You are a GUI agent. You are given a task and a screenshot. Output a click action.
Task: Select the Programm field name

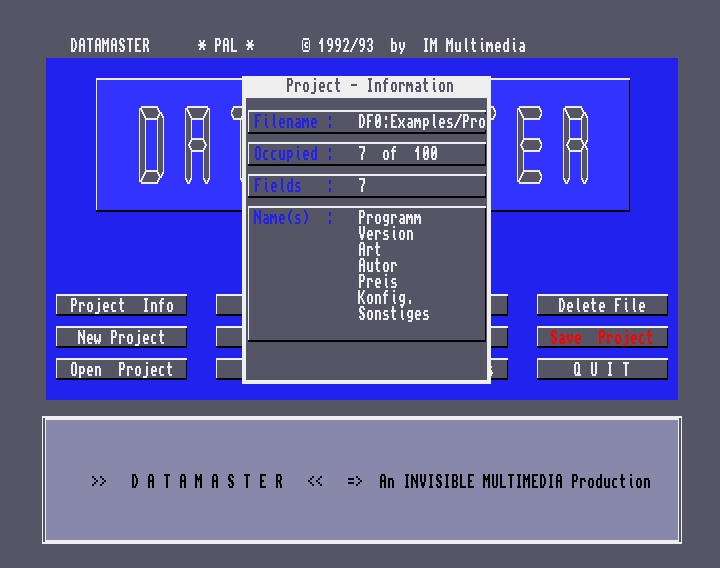[389, 218]
